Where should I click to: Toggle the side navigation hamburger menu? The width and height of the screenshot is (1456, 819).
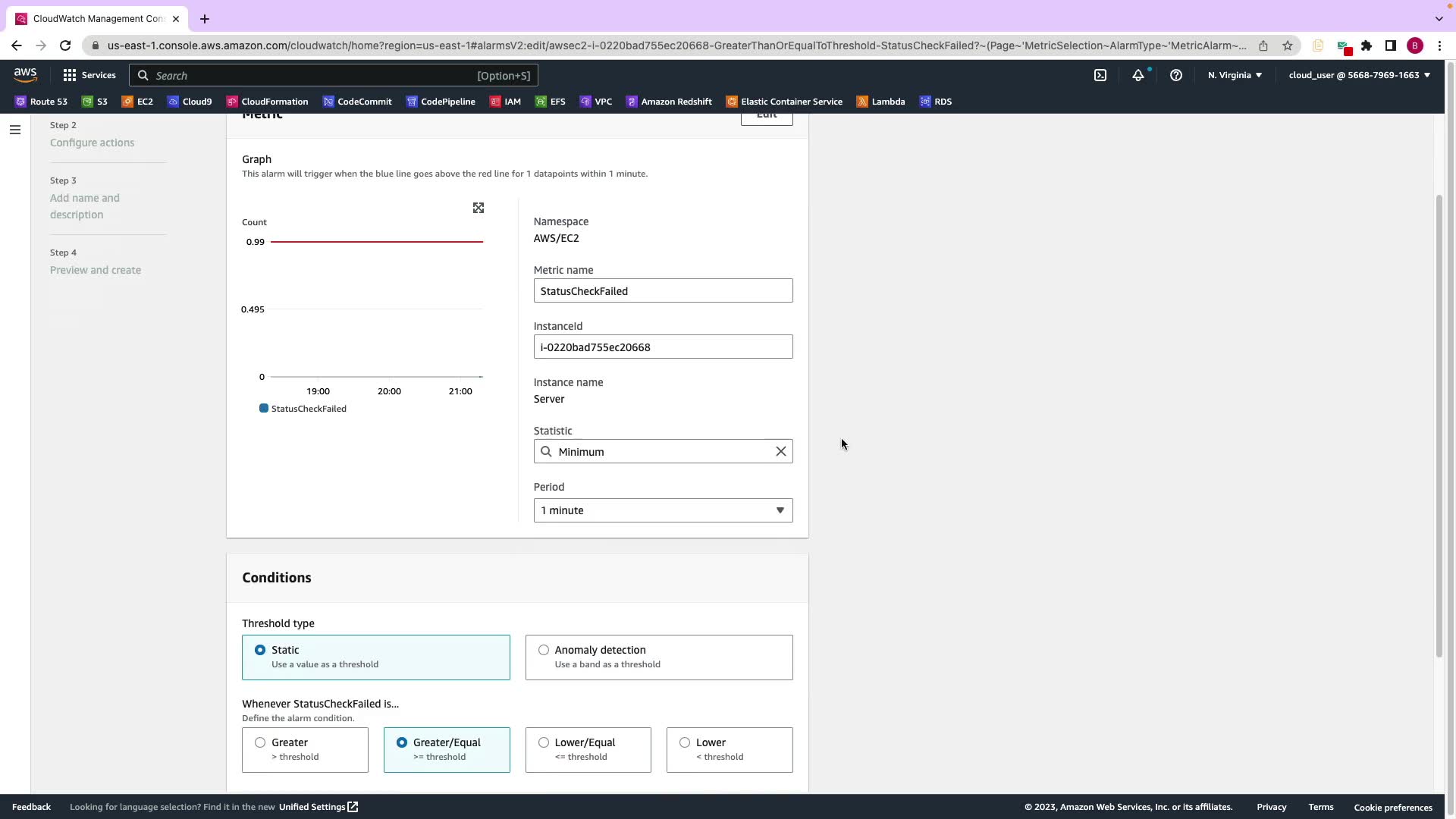14,130
